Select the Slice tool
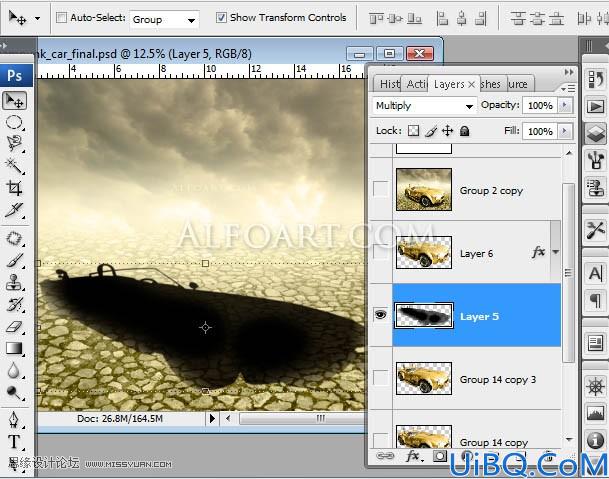609x479 pixels. click(x=14, y=210)
